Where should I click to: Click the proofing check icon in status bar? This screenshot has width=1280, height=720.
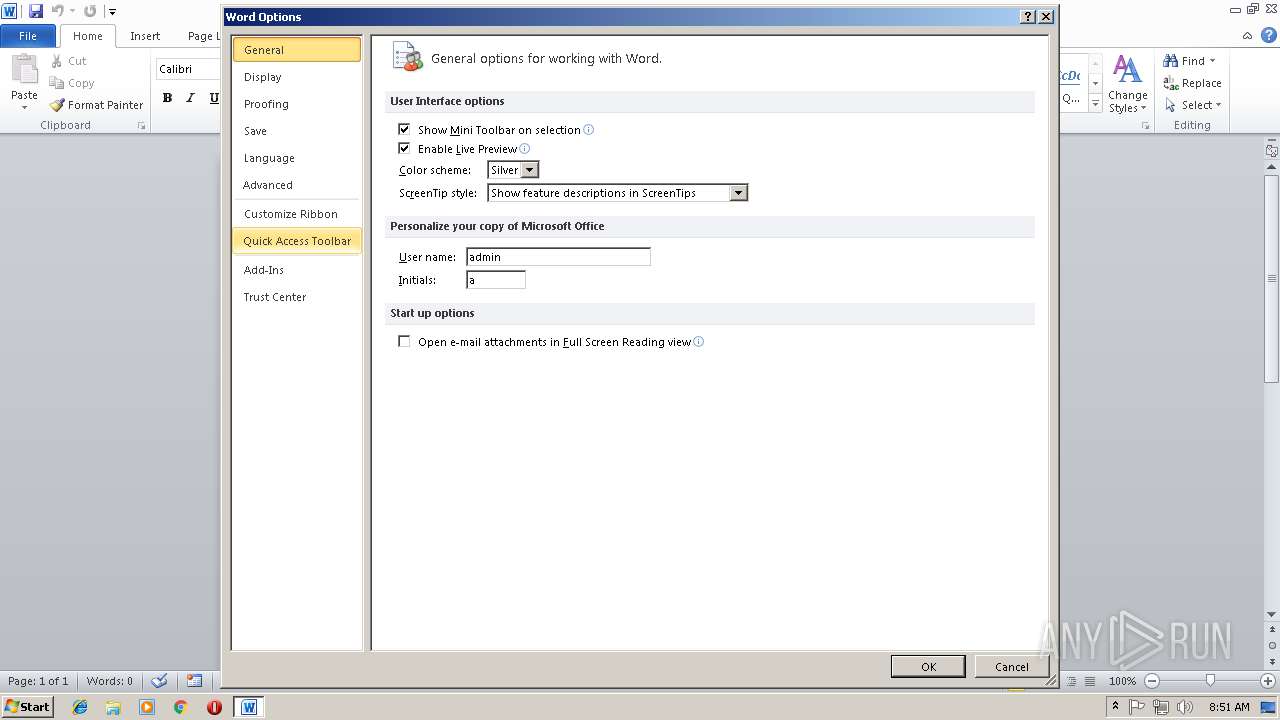click(159, 681)
